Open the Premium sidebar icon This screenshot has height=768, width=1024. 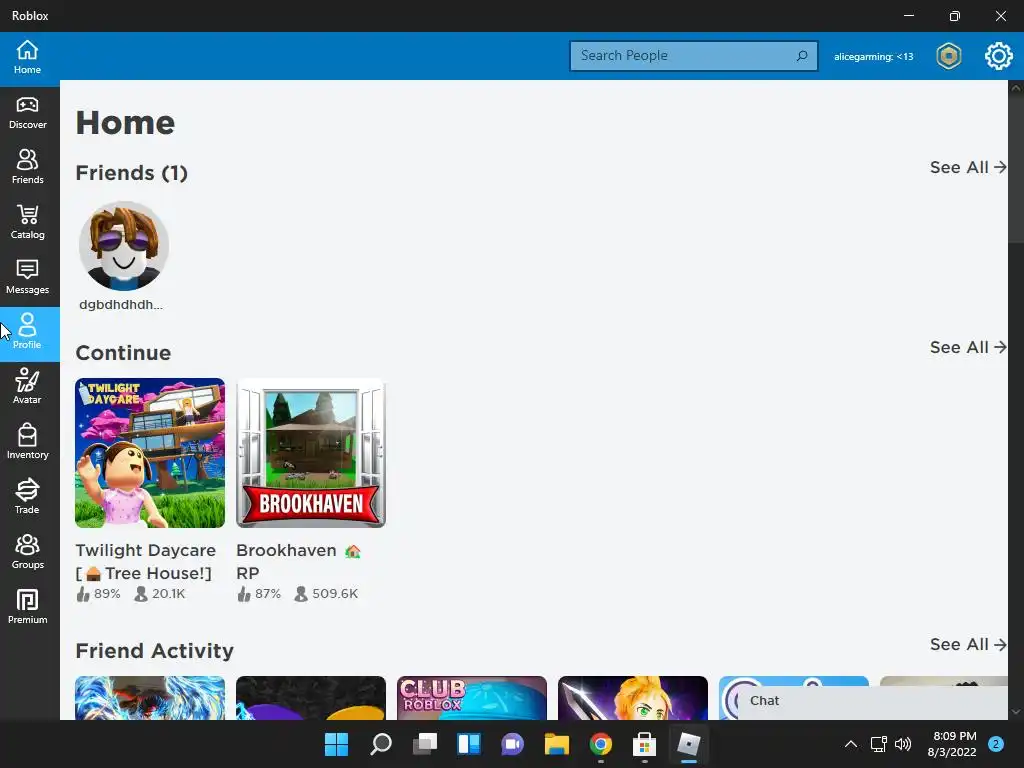click(27, 607)
